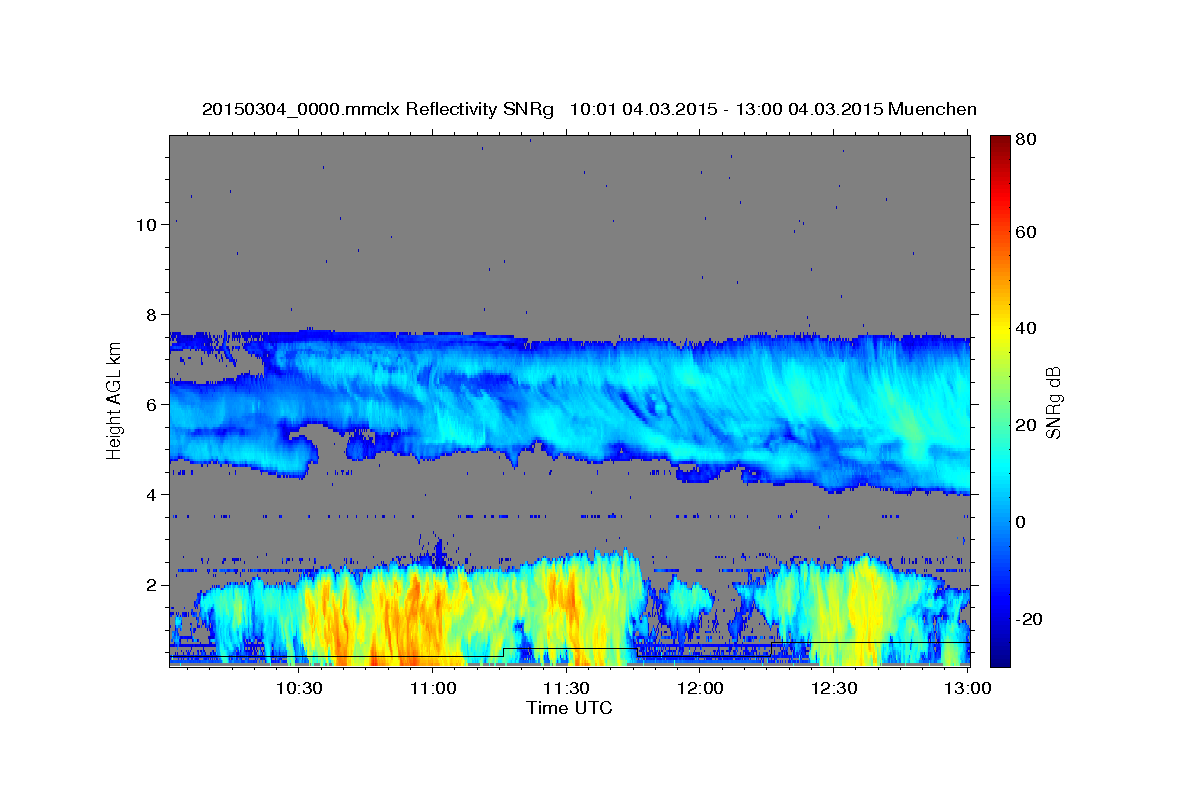The image size is (1200, 800).
Task: Click the 11:30 time tick label
Action: pyautogui.click(x=567, y=688)
